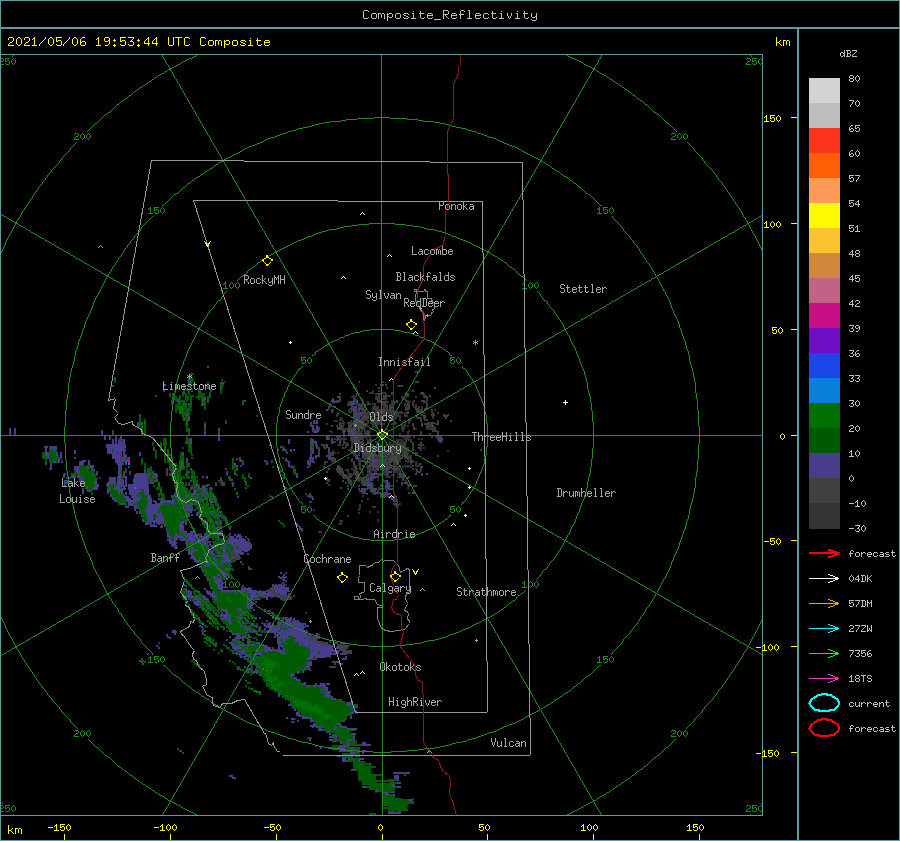This screenshot has width=900, height=841.
Task: Click the Cochrane label
Action: (327, 559)
